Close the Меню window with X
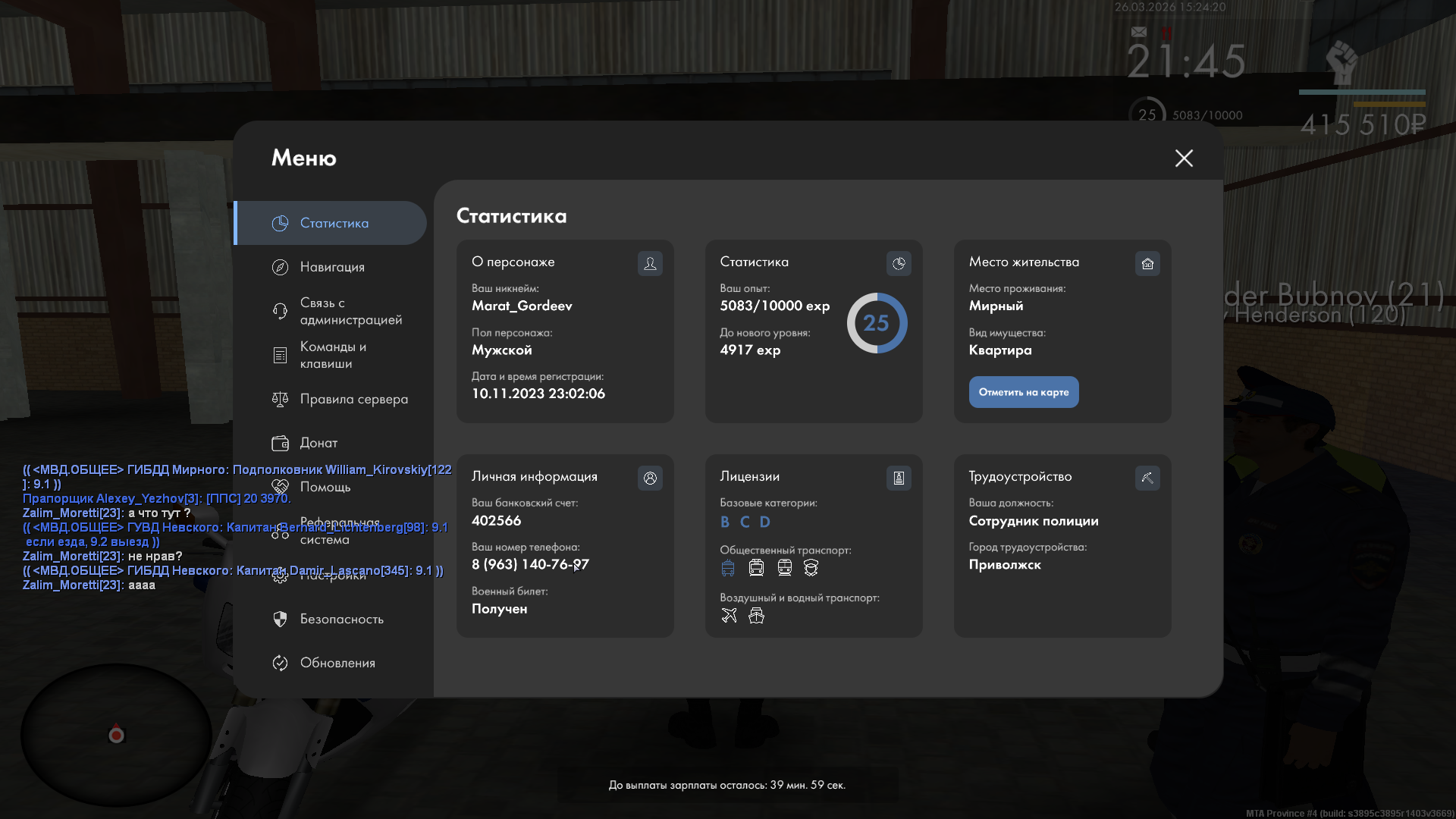1456x819 pixels. (1184, 158)
